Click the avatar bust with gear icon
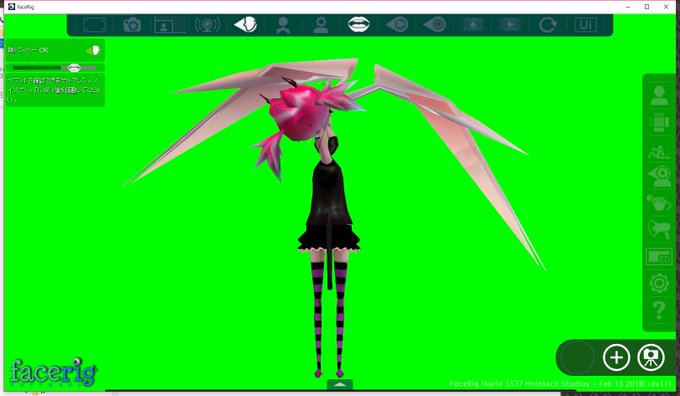Image resolution: width=680 pixels, height=396 pixels. click(x=321, y=25)
